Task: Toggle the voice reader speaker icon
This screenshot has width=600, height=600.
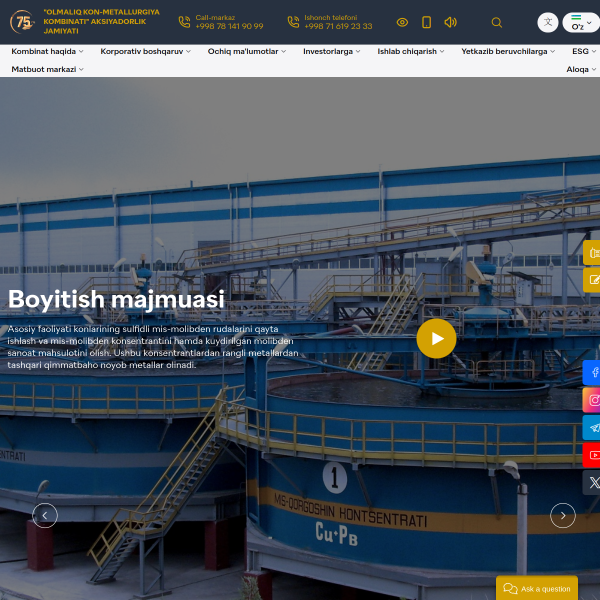Action: [x=450, y=22]
